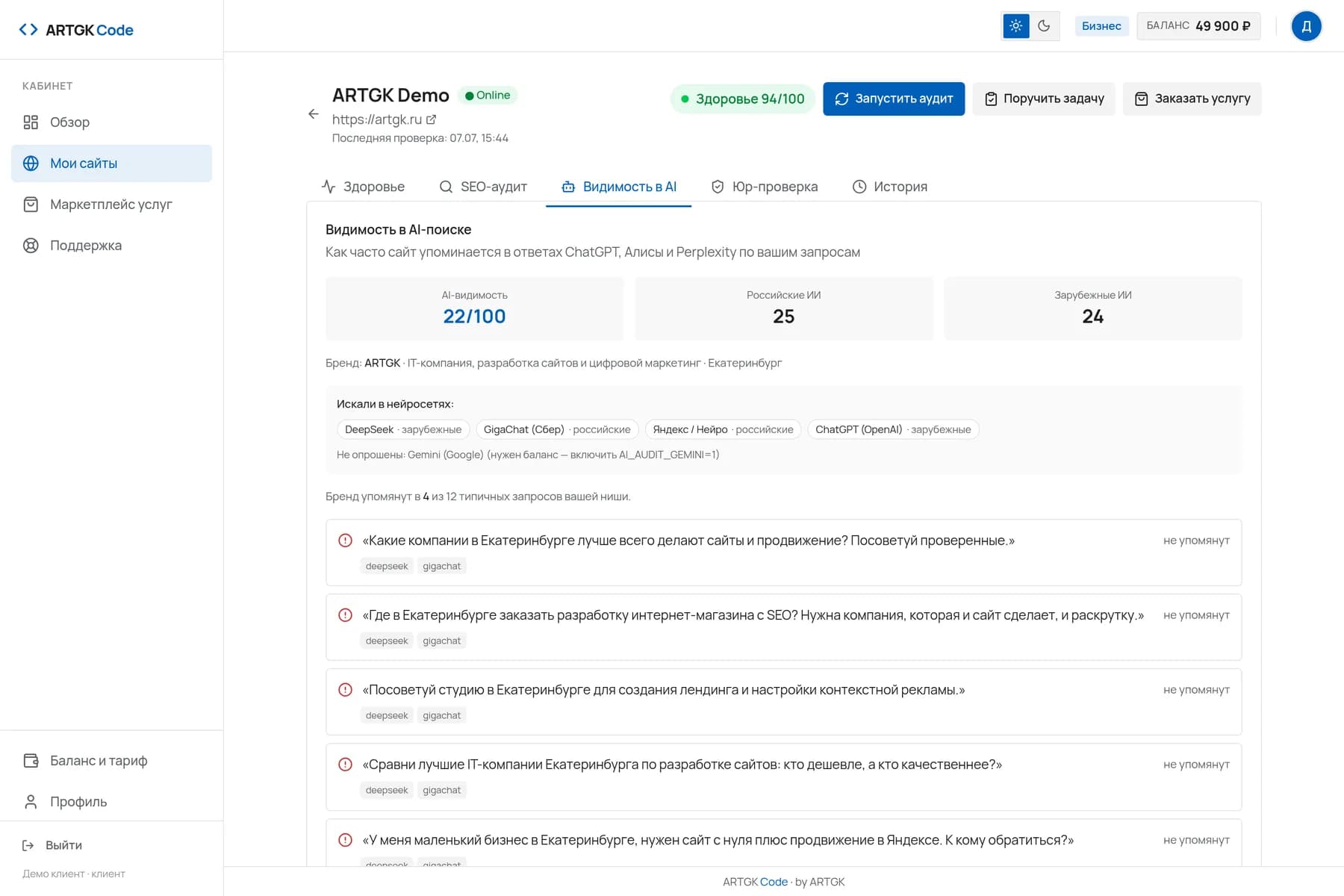1344x896 pixels.
Task: Click the magnifier icon on SEO-аудит tab
Action: [x=446, y=187]
